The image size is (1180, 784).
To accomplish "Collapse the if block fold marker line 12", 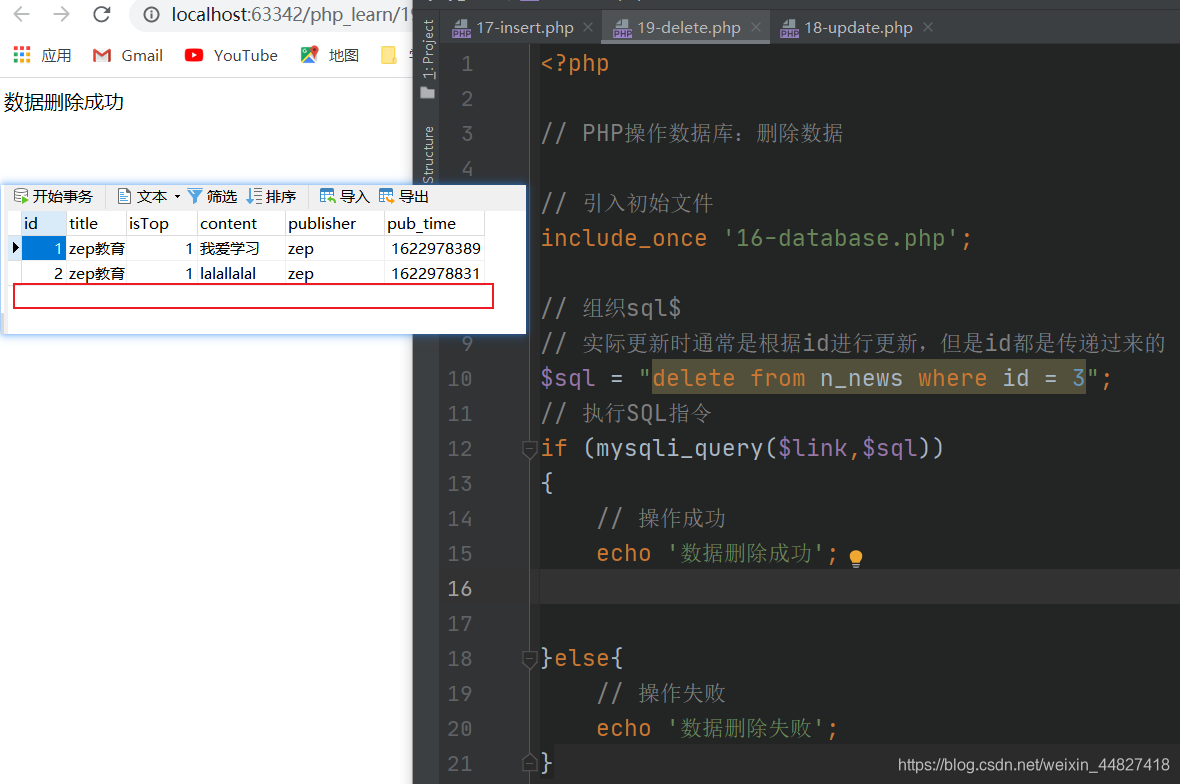I will tap(529, 449).
